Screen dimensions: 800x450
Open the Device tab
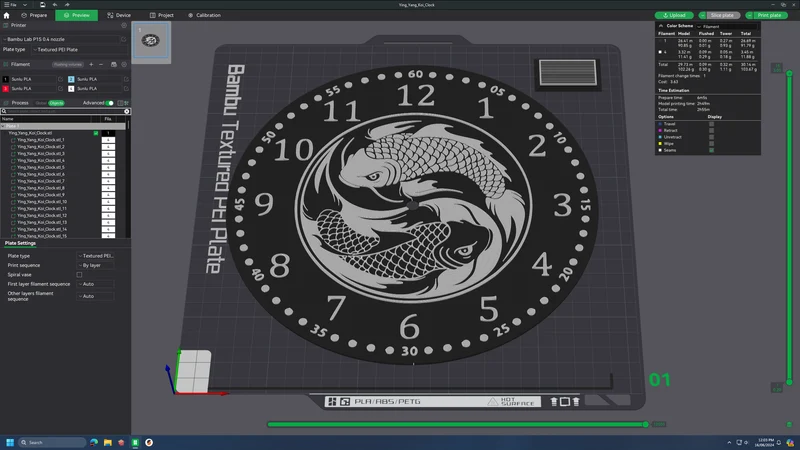119,15
